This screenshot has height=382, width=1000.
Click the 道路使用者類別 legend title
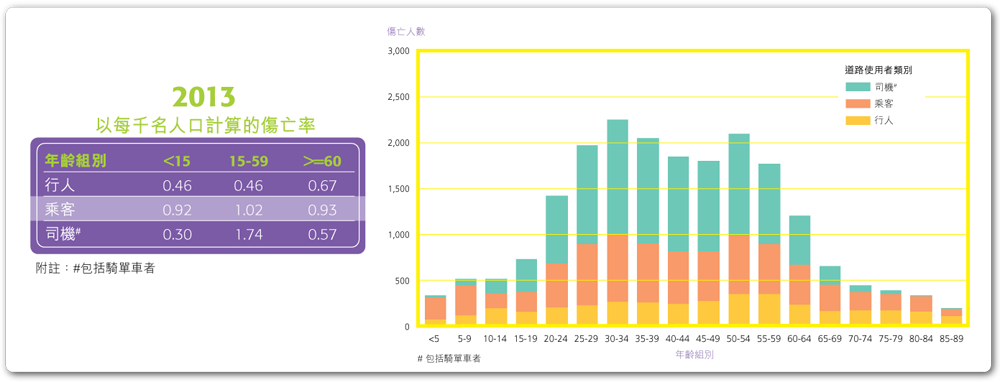[x=881, y=70]
